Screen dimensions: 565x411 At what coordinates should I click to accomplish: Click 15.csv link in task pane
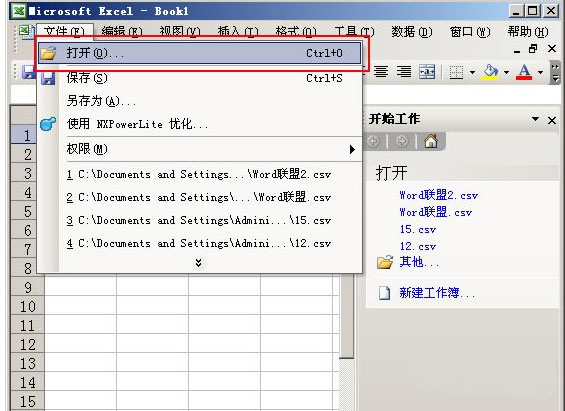(418, 229)
